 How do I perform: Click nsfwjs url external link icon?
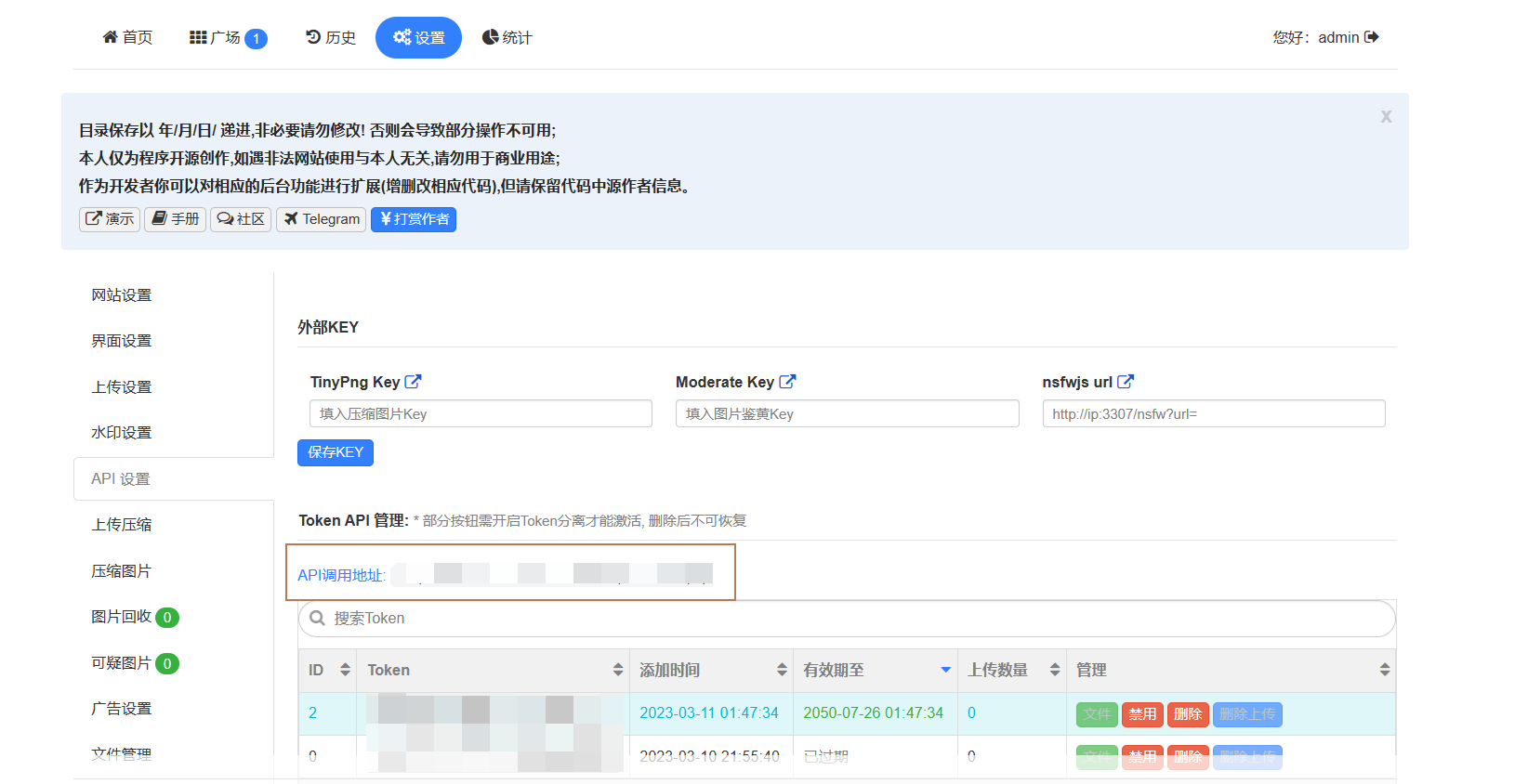pos(1126,382)
